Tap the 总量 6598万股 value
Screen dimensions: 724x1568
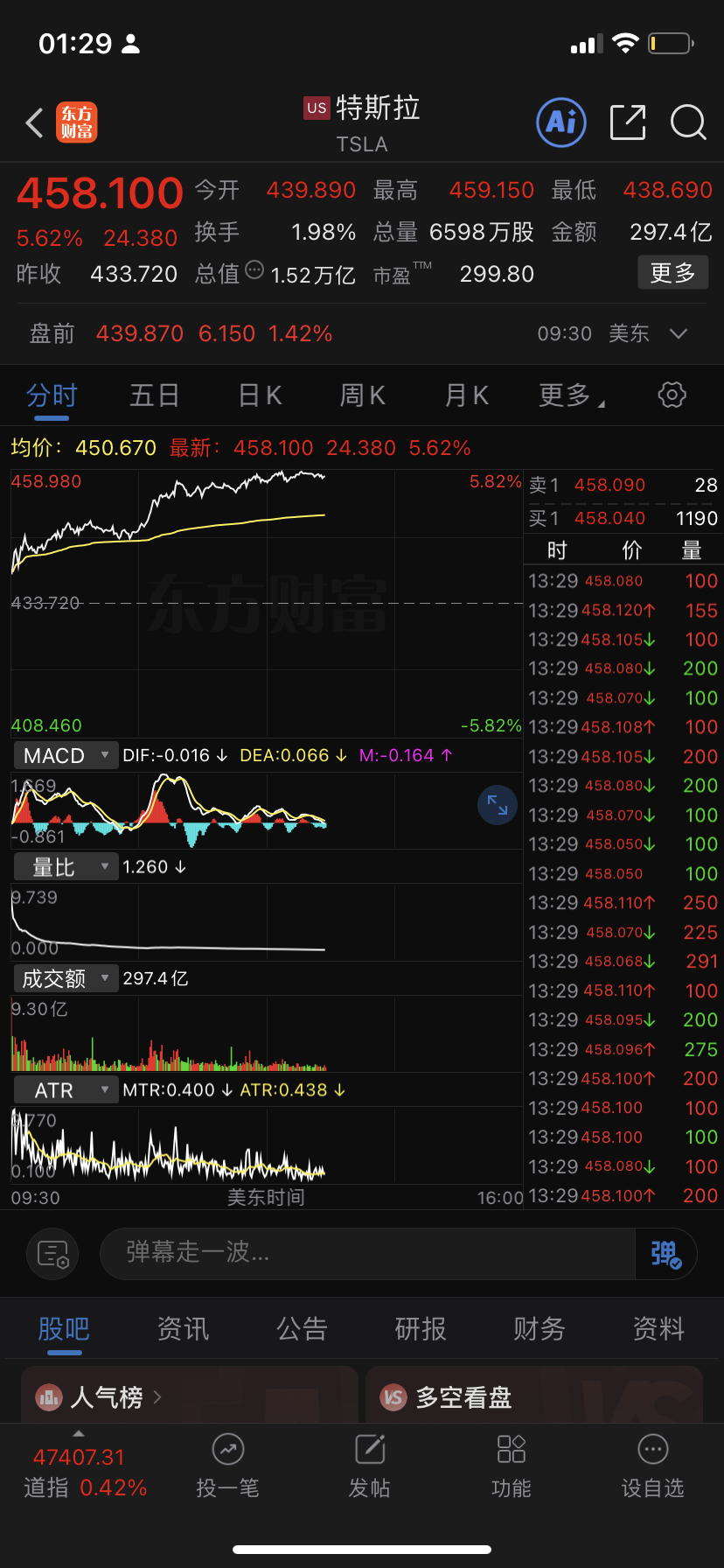pyautogui.click(x=481, y=232)
